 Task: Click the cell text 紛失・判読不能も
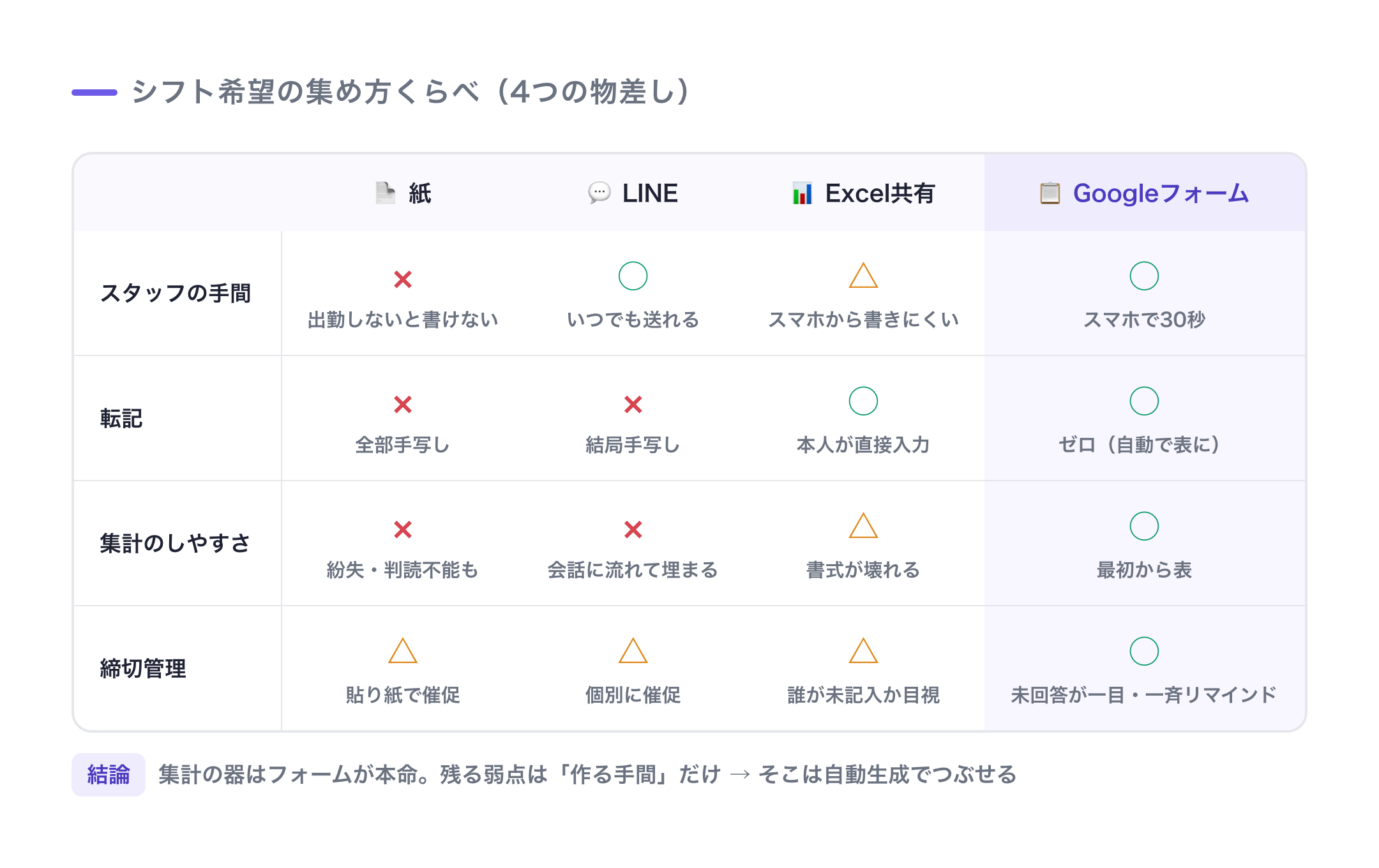(403, 570)
